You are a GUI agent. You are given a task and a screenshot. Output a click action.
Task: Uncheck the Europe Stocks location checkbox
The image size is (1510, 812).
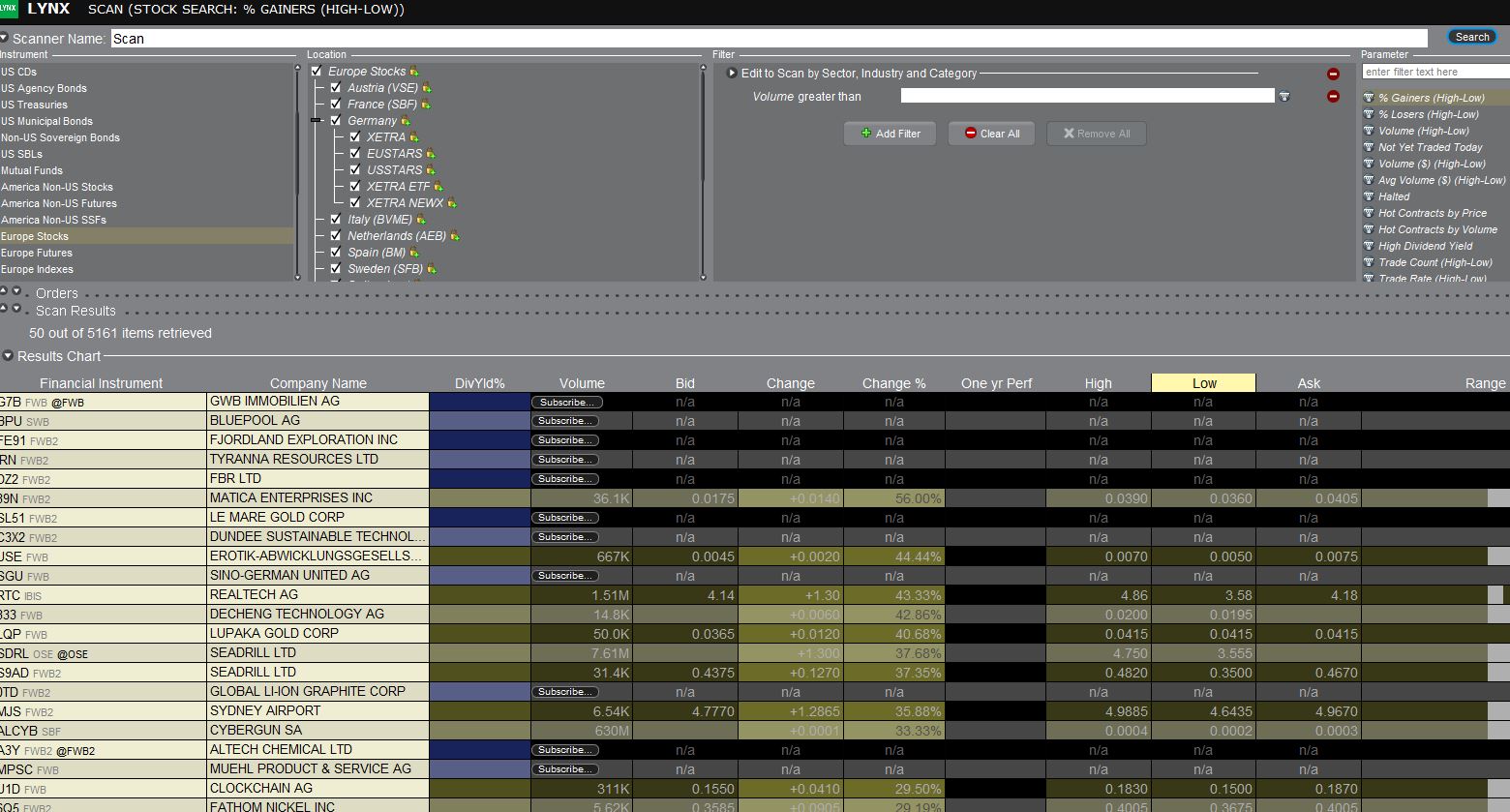click(317, 71)
